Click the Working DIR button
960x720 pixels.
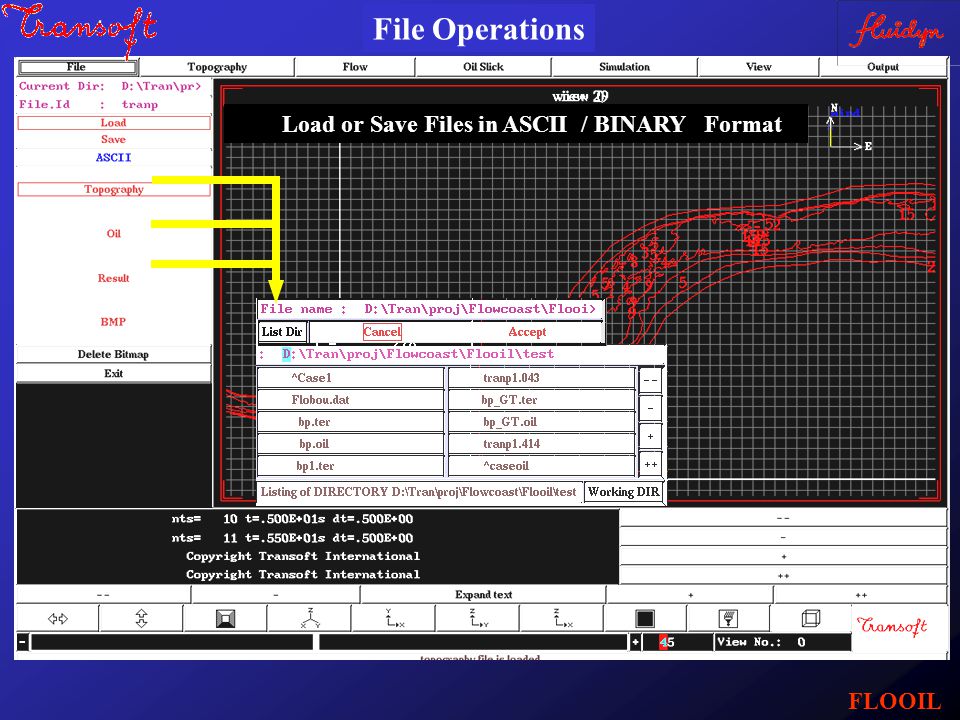click(x=624, y=492)
